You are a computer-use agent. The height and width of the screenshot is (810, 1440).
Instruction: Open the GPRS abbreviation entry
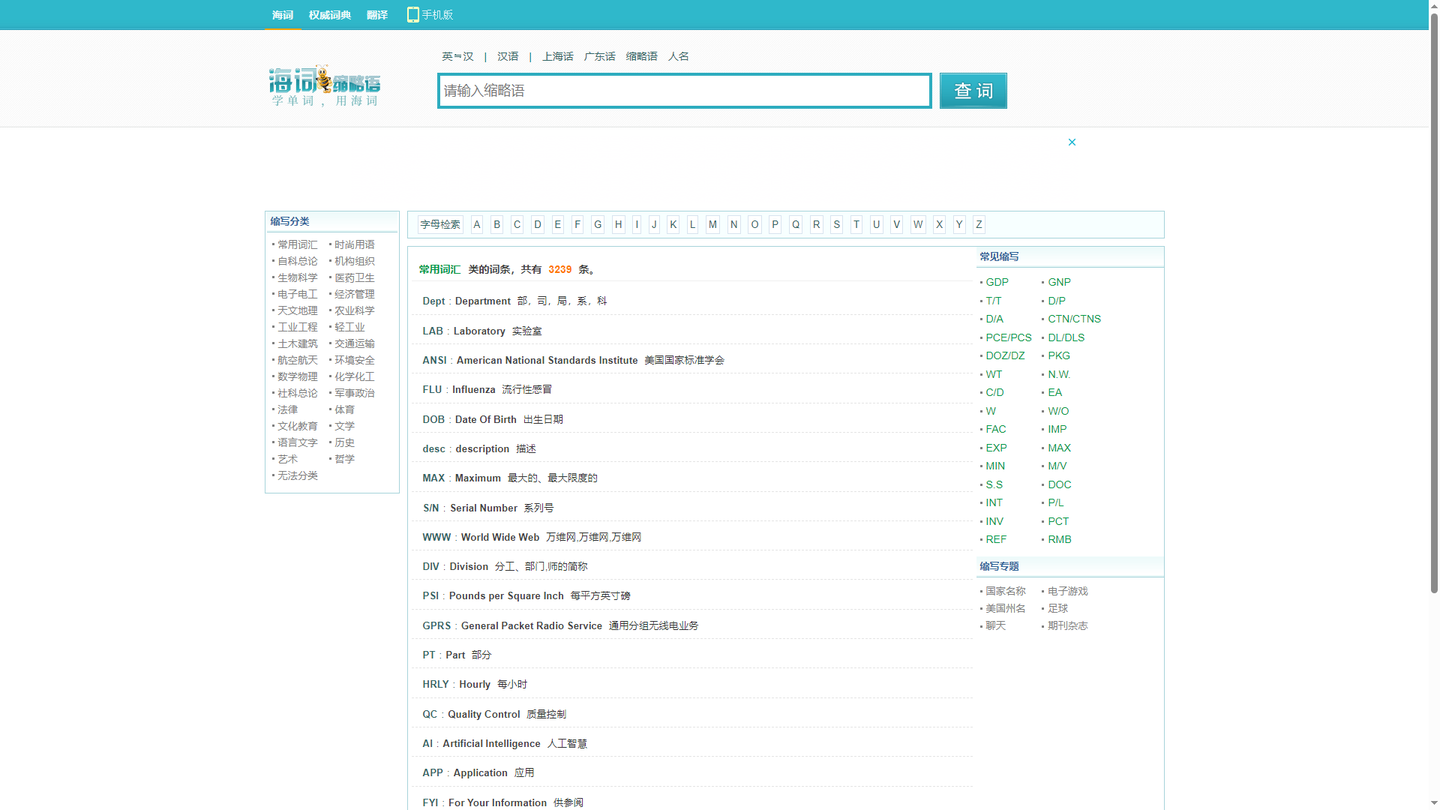click(436, 626)
